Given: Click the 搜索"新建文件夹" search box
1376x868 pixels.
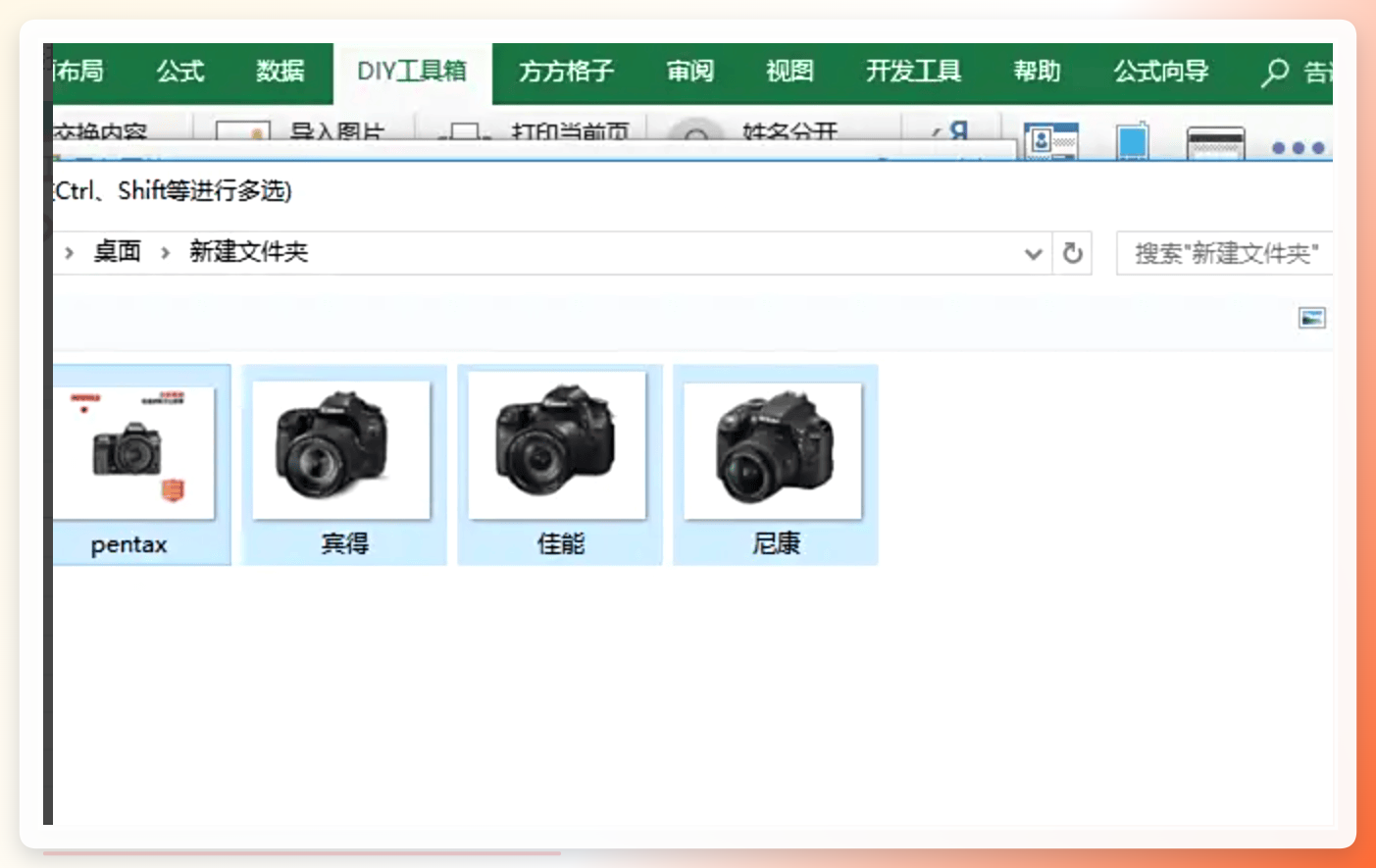Looking at the screenshot, I should (1224, 254).
